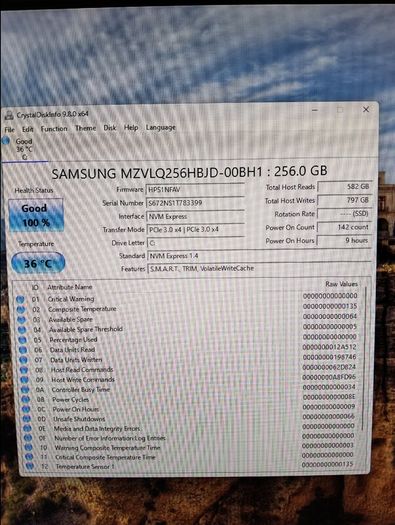Open the Language menu
This screenshot has height=525, width=395.
pos(161,127)
